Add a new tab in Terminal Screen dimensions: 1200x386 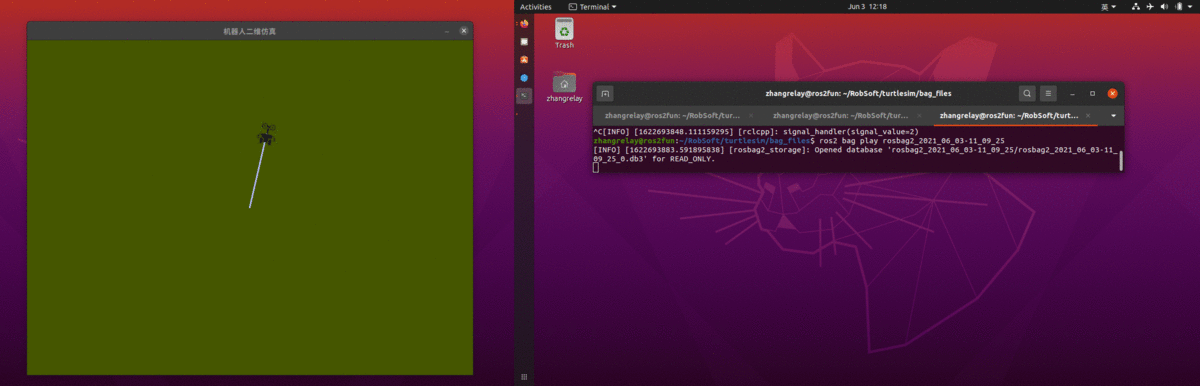605,93
